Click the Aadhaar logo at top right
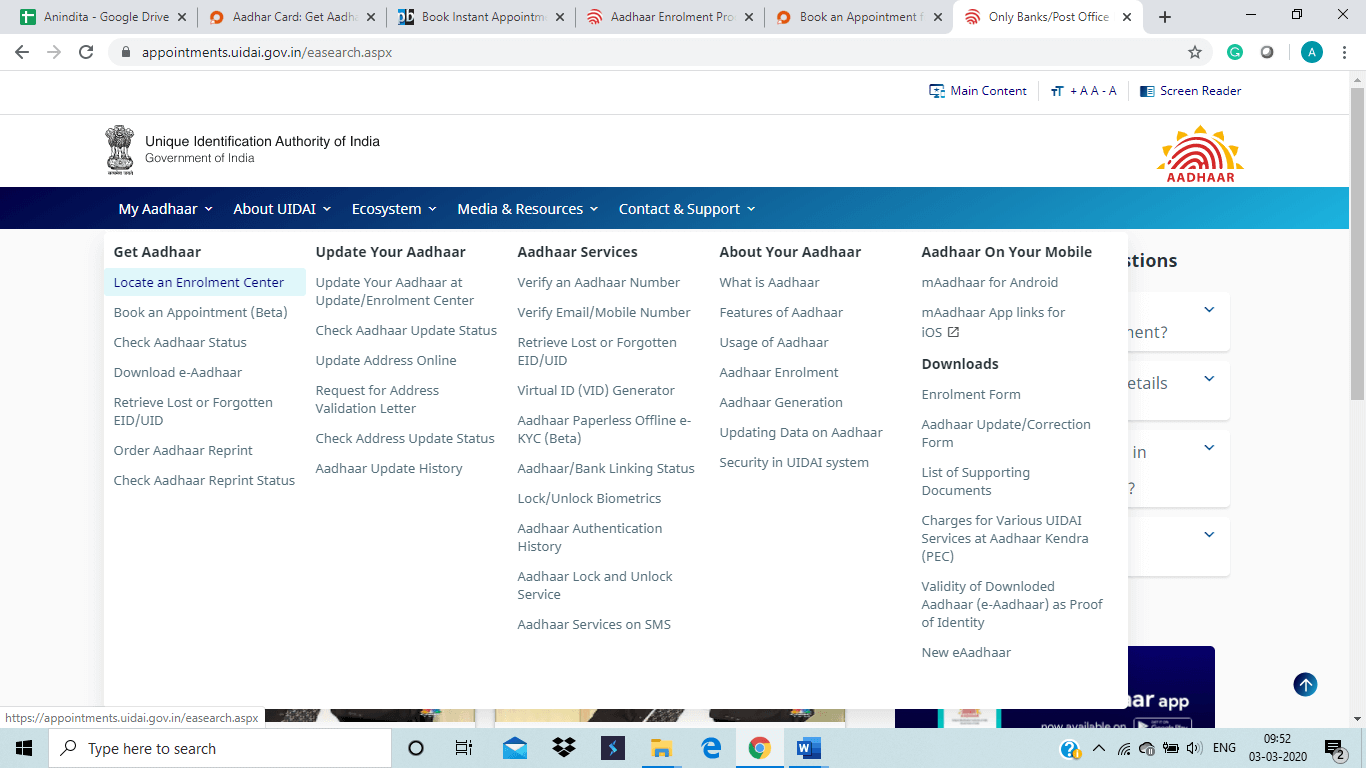 (x=1200, y=154)
